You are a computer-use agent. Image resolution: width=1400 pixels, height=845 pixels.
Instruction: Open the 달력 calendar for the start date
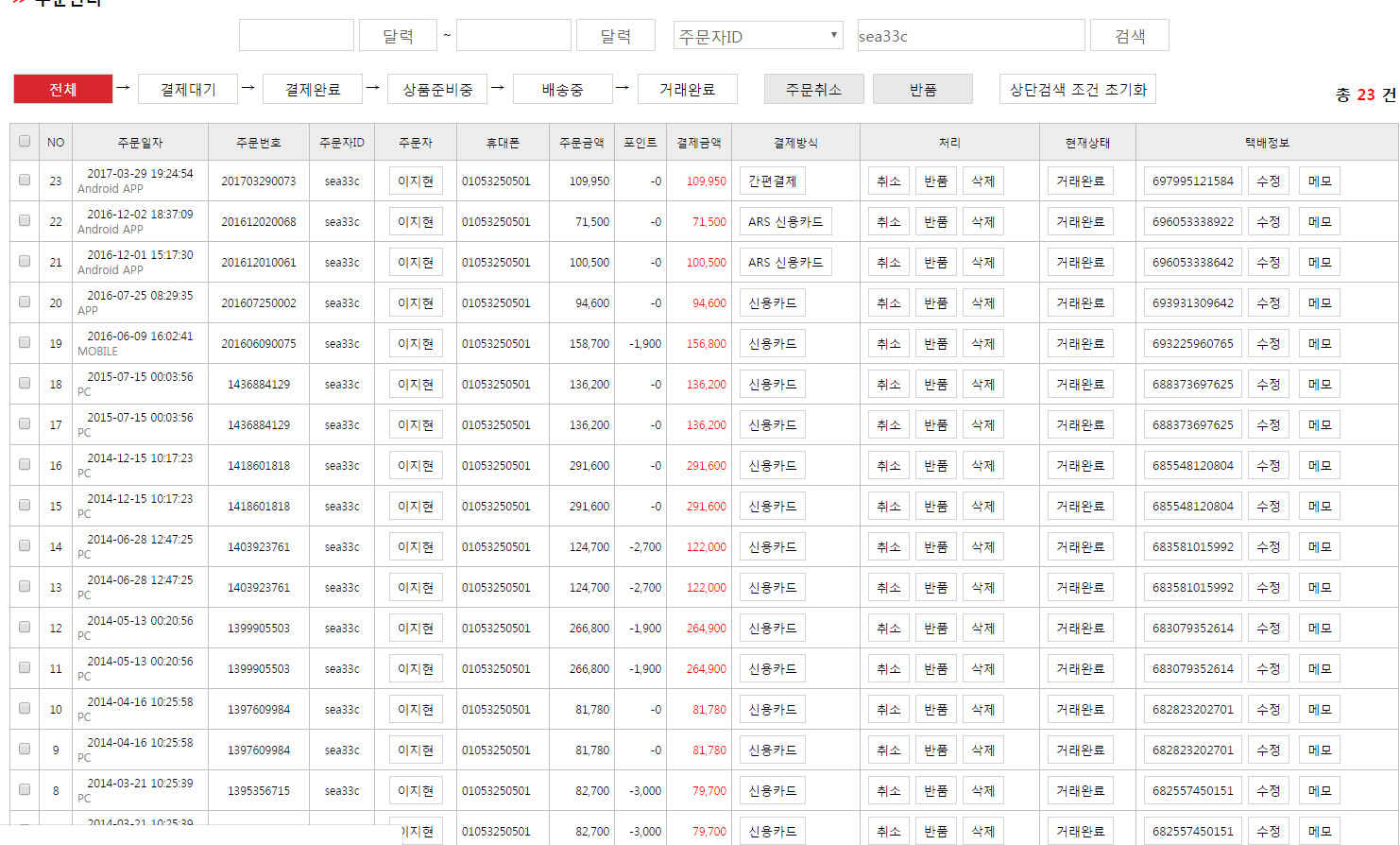coord(398,35)
